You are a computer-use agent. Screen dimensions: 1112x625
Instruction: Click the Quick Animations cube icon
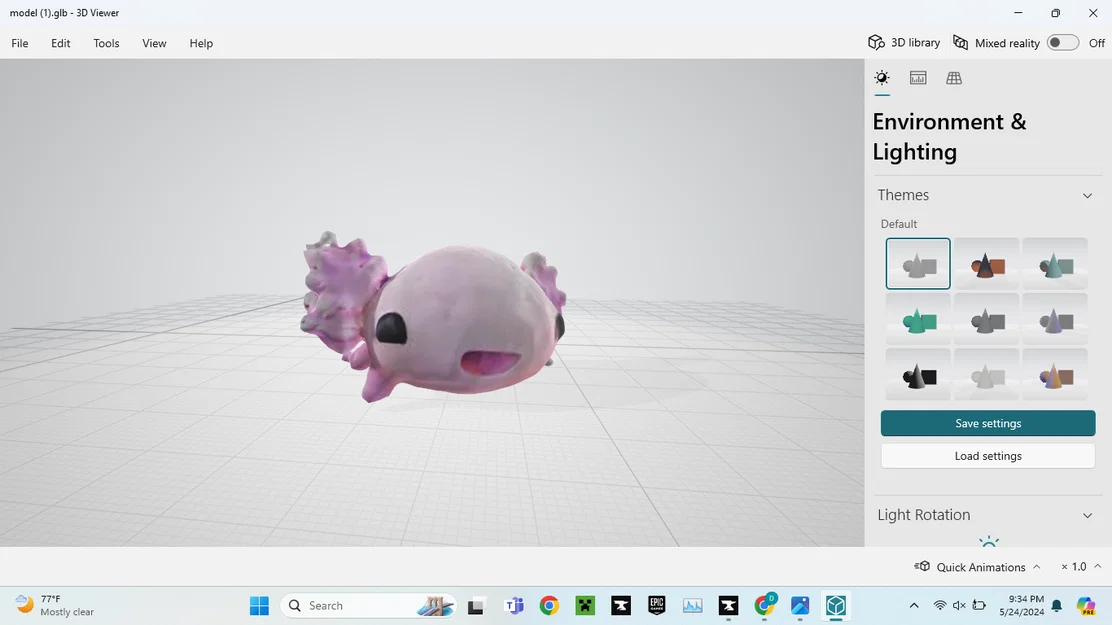[922, 566]
